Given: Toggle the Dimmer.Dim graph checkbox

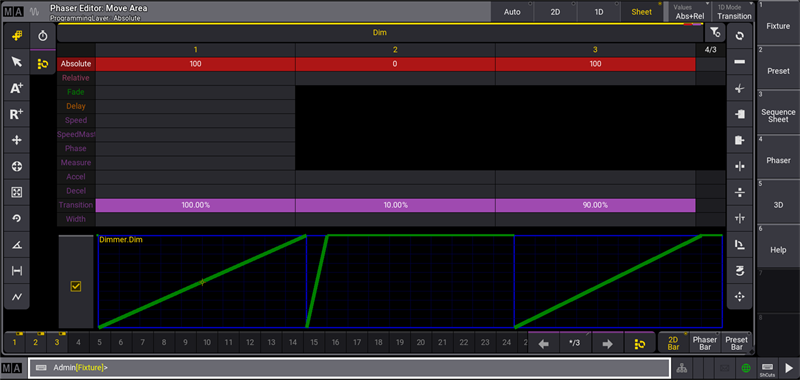Looking at the screenshot, I should [76, 286].
